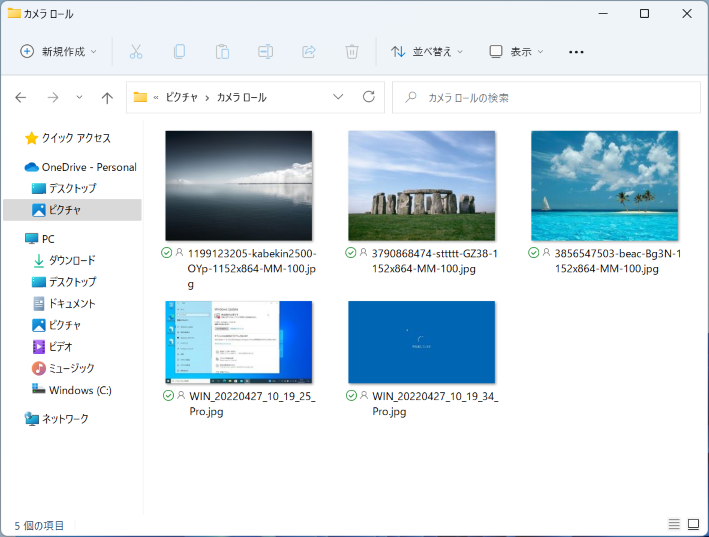
Task: Click the search magnifier icon
Action: click(x=411, y=97)
